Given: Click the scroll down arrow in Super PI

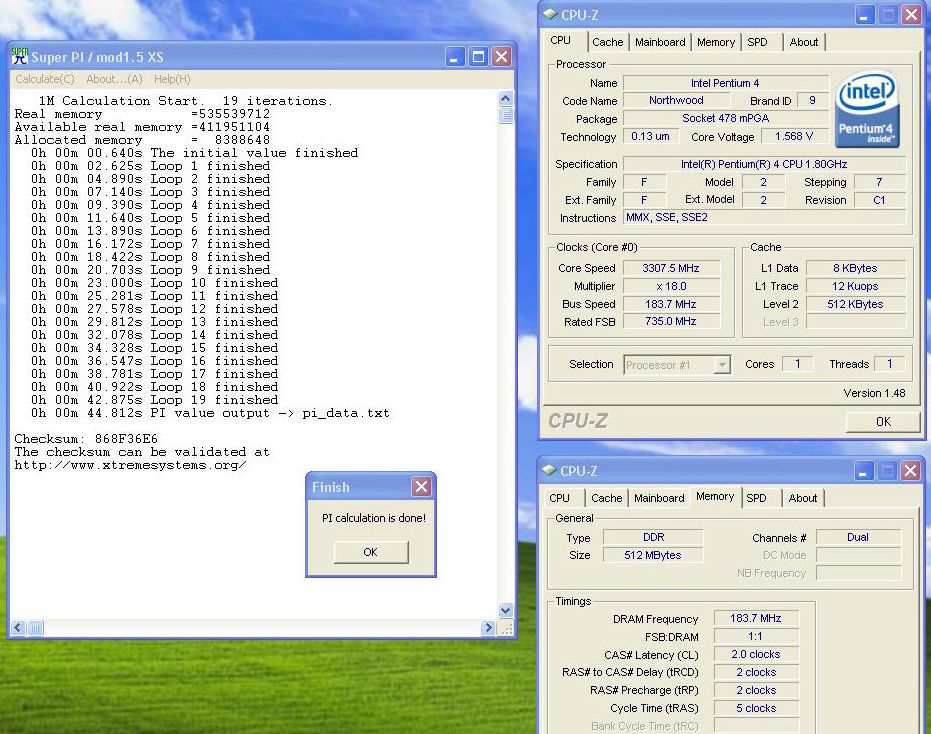Looking at the screenshot, I should tap(506, 610).
